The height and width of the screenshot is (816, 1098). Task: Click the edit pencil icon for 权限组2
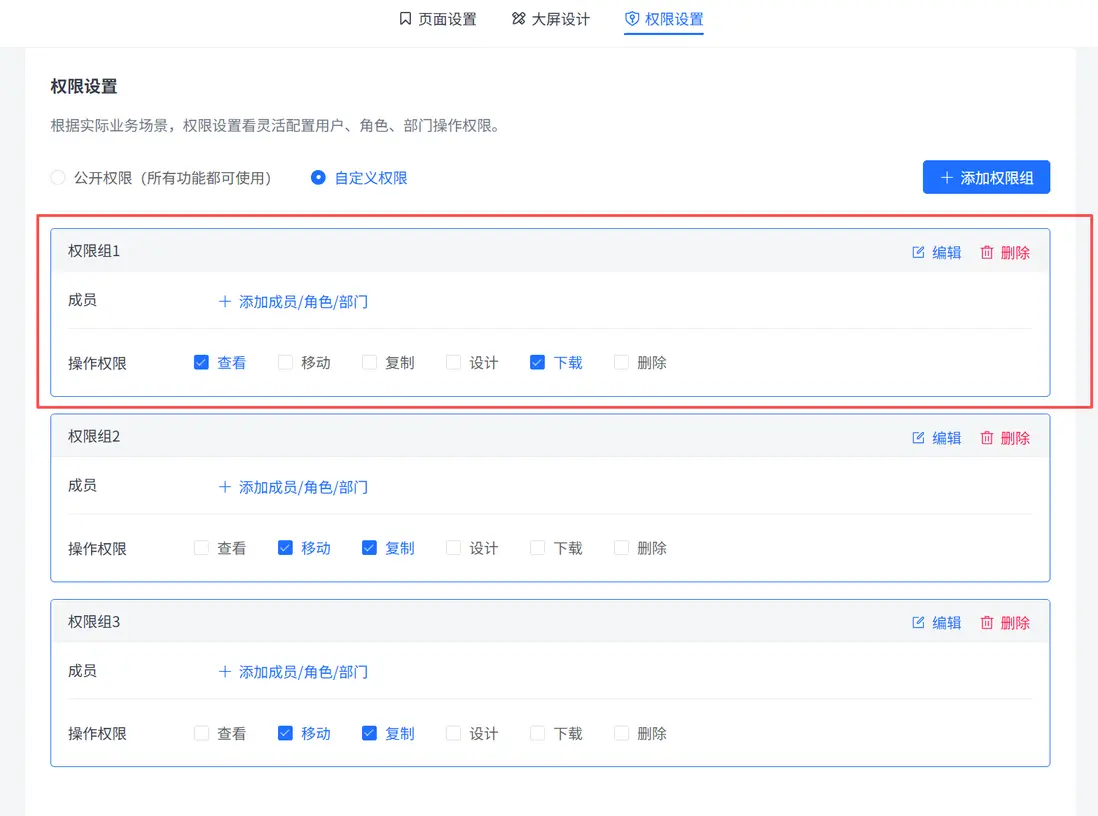point(918,438)
